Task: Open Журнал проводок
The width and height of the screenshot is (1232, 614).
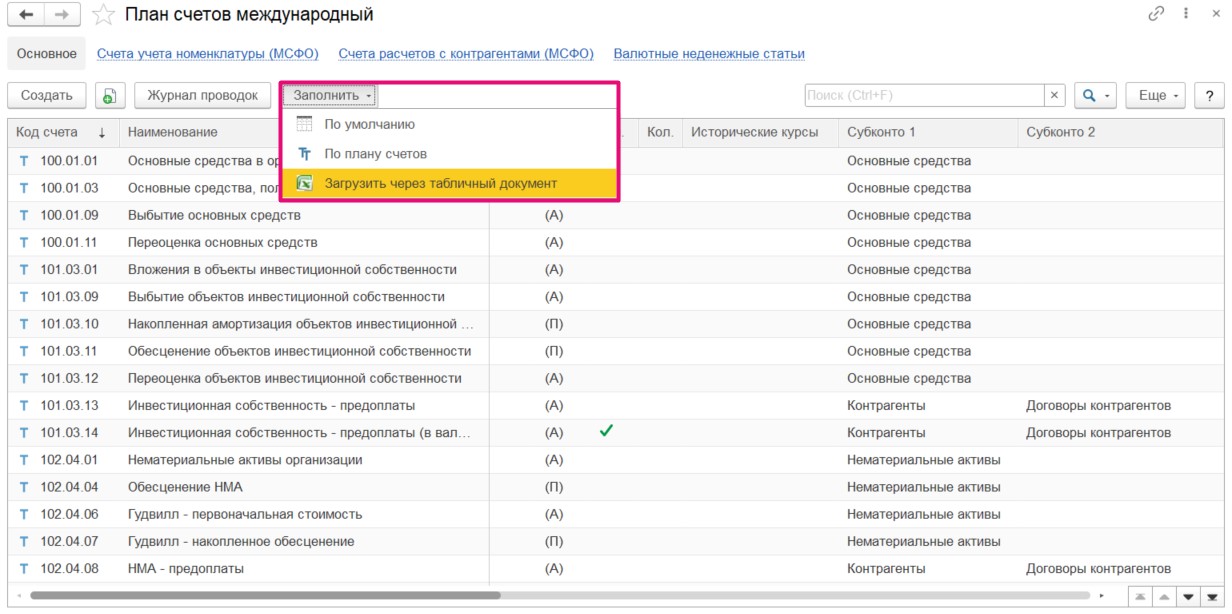Action: click(202, 96)
